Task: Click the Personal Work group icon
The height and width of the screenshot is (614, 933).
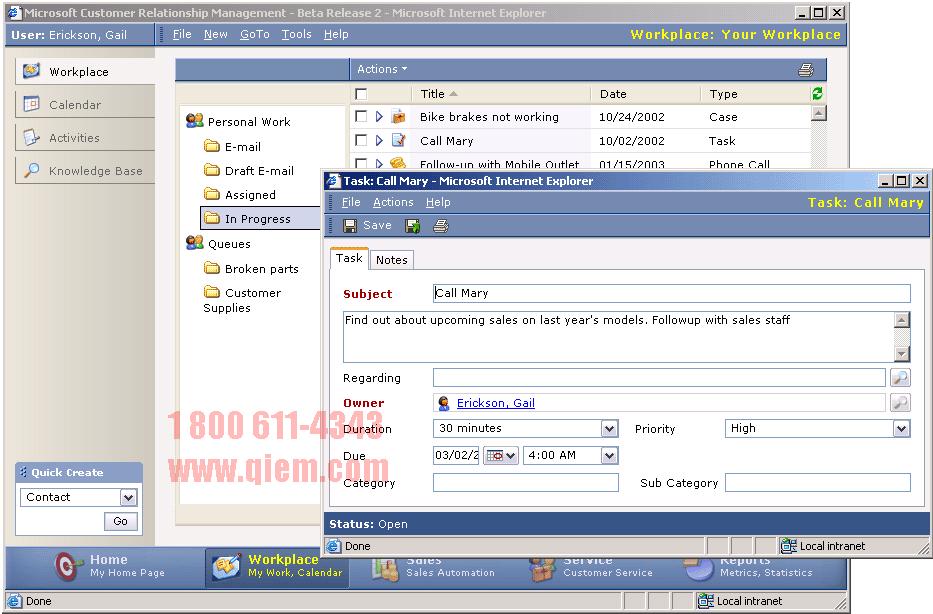Action: 195,121
